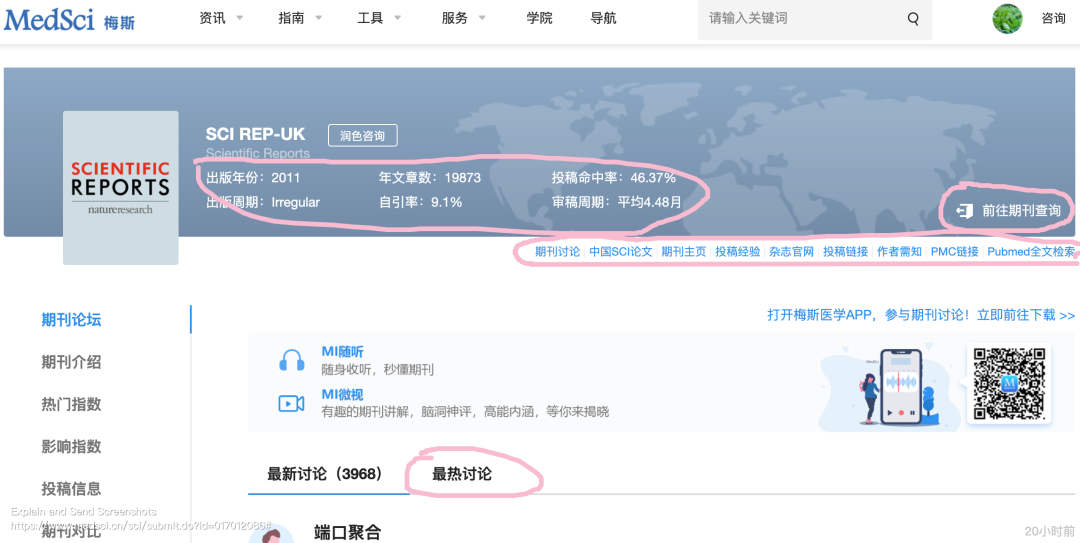This screenshot has height=543, width=1080.
Task: Expand the 资讯 dropdown menu
Action: click(221, 18)
